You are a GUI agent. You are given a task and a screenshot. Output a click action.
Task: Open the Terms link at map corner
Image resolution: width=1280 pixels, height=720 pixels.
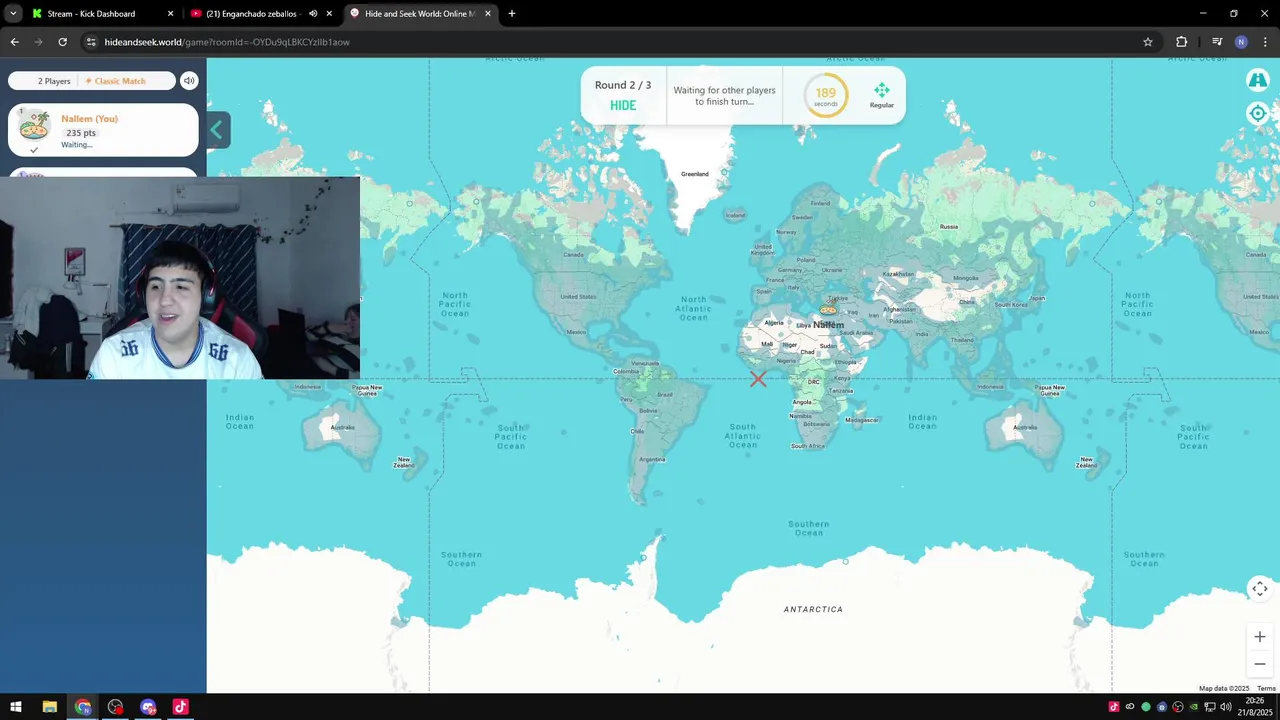point(1266,688)
